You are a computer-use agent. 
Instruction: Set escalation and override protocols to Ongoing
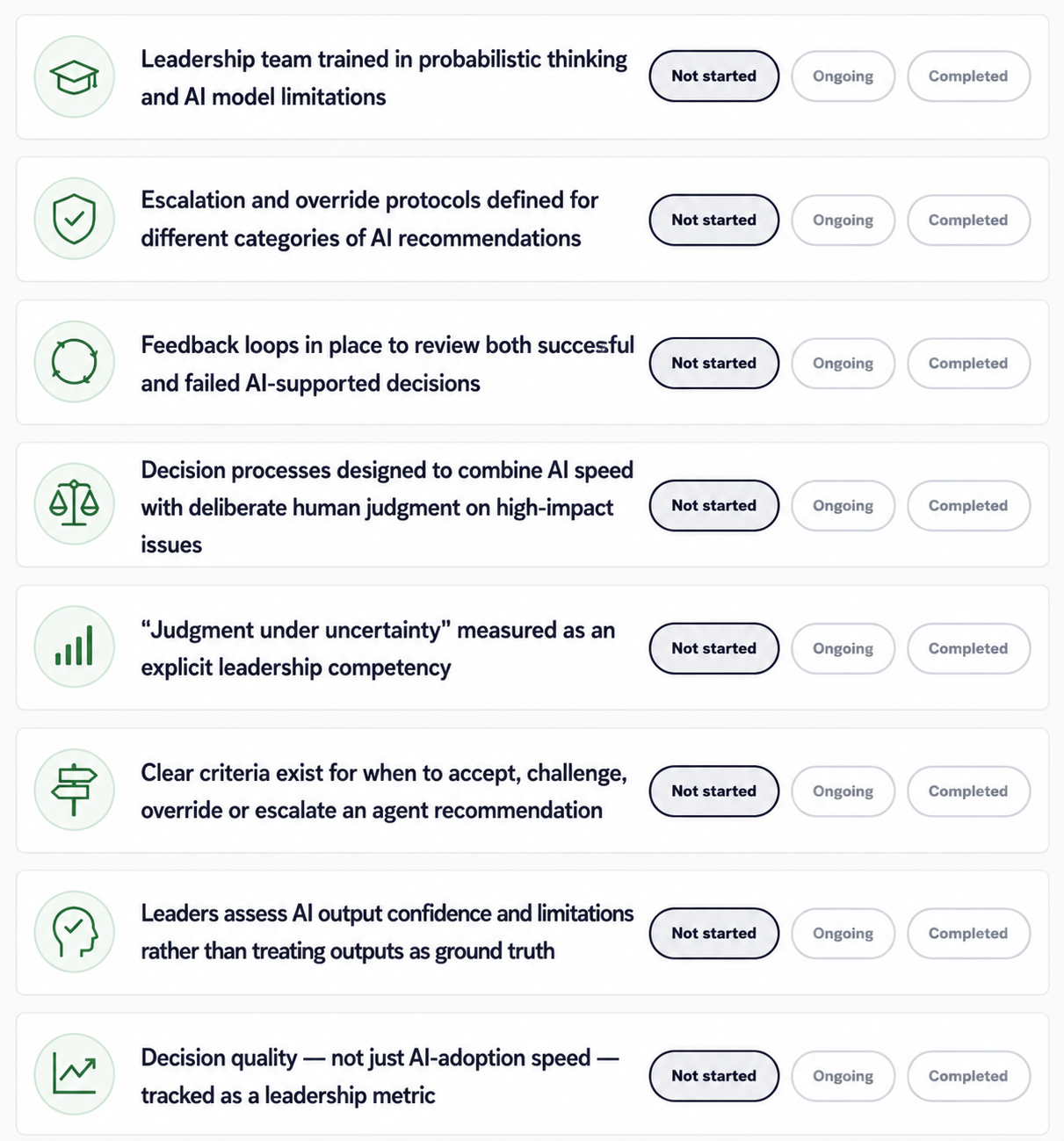click(843, 220)
